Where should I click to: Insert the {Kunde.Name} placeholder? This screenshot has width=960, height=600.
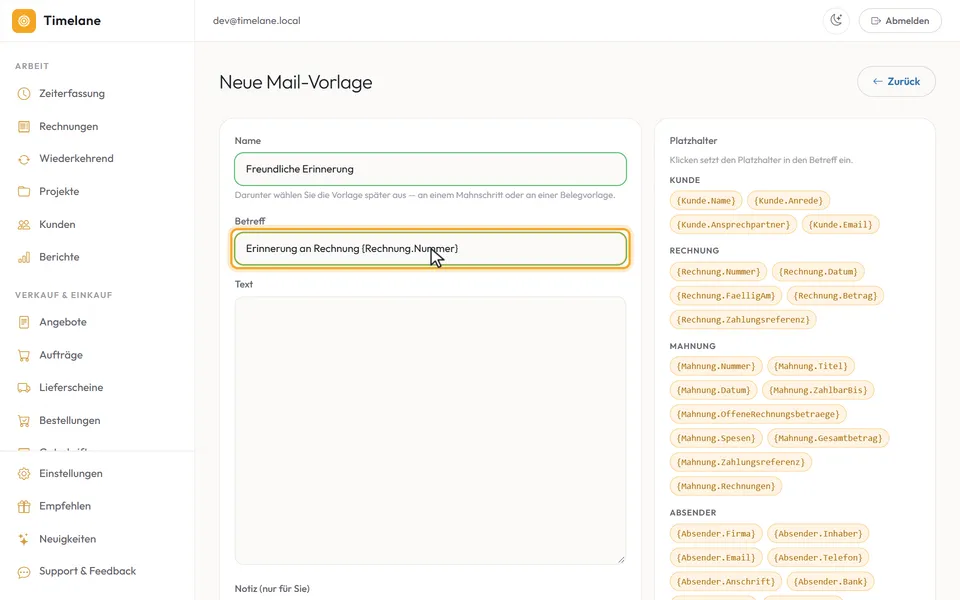point(706,200)
